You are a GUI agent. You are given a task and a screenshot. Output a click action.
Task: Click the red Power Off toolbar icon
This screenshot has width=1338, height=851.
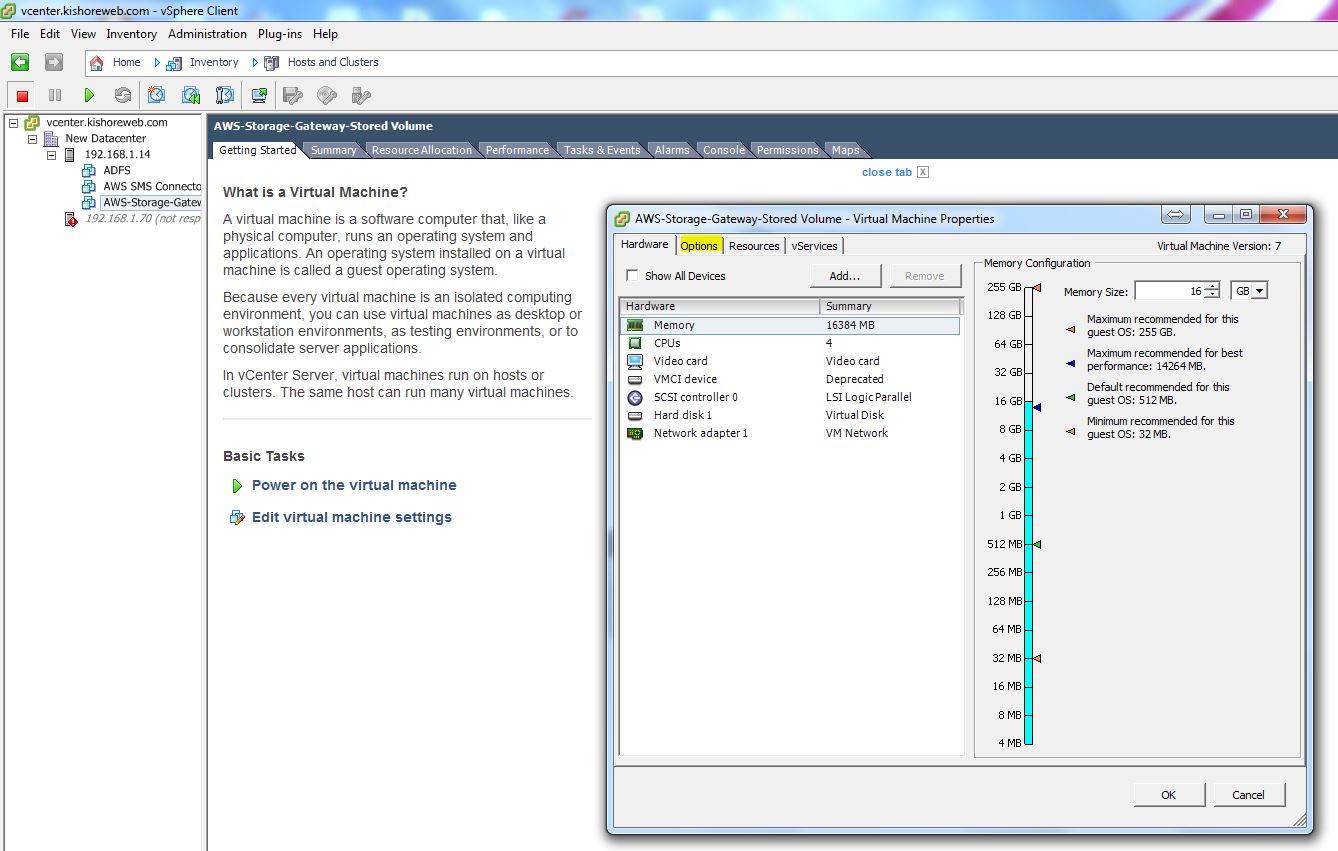[x=22, y=95]
